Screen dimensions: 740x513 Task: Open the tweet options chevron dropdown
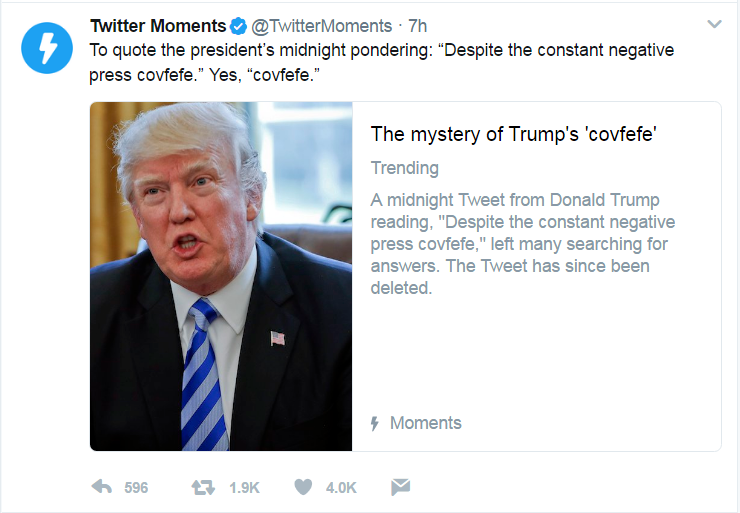[715, 24]
